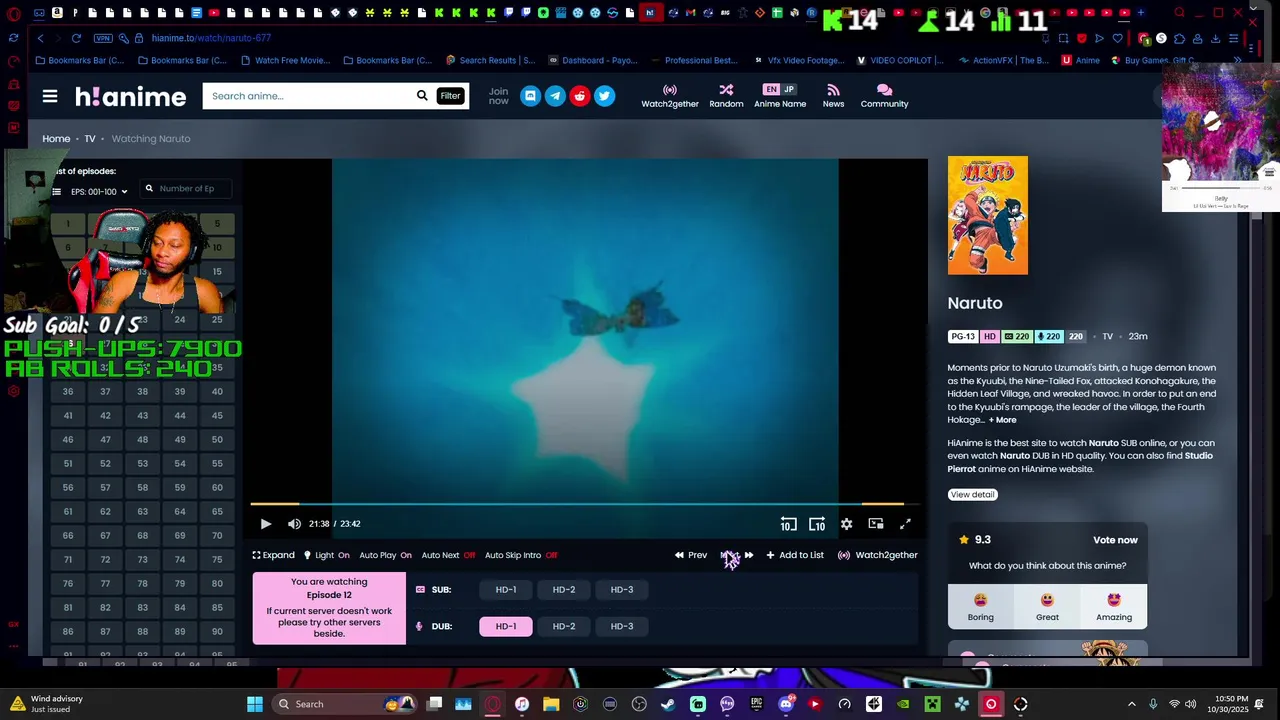
Task: Open Watch2gether from the header
Action: (x=670, y=96)
